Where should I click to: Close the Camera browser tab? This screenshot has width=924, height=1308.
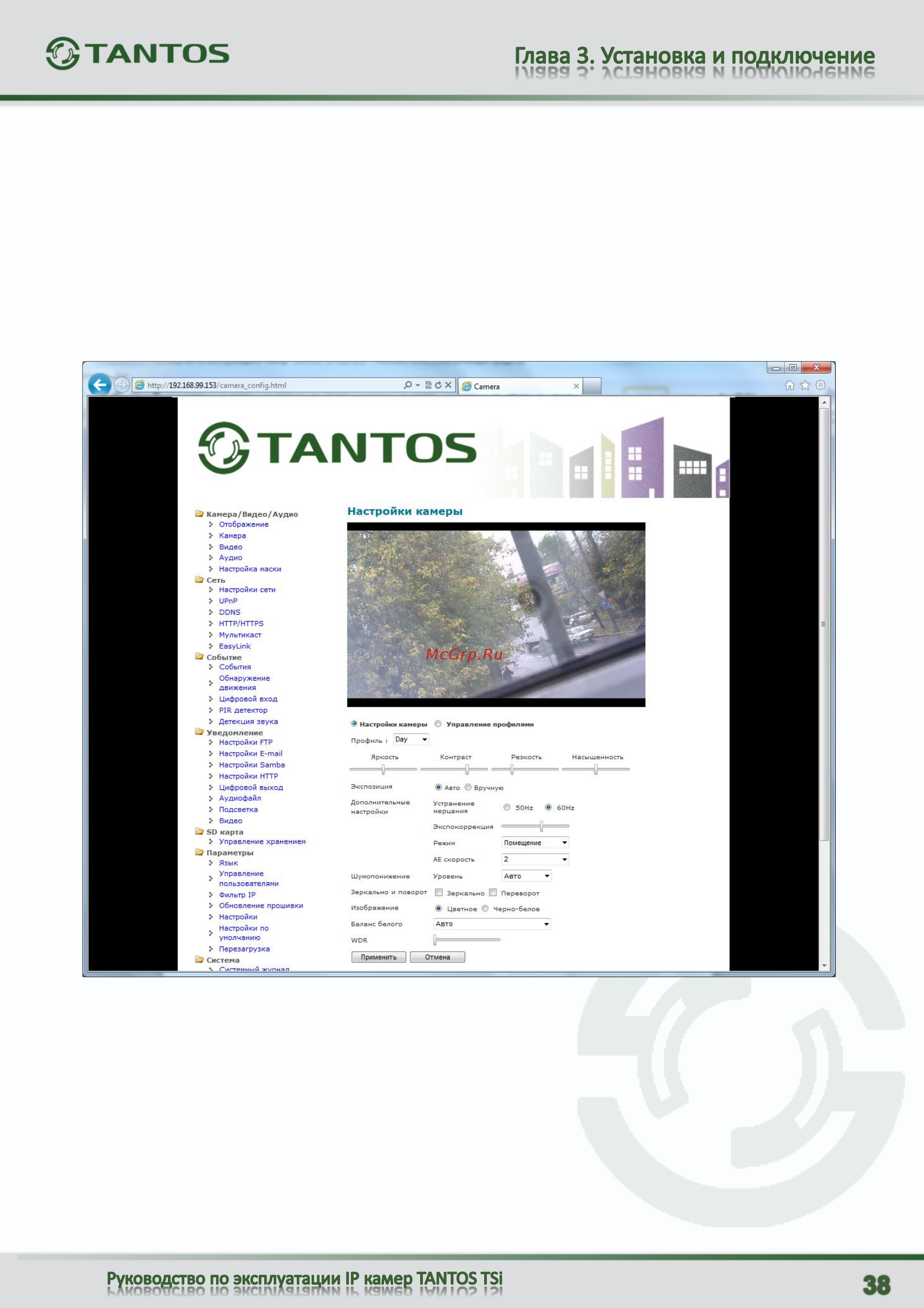(x=576, y=386)
